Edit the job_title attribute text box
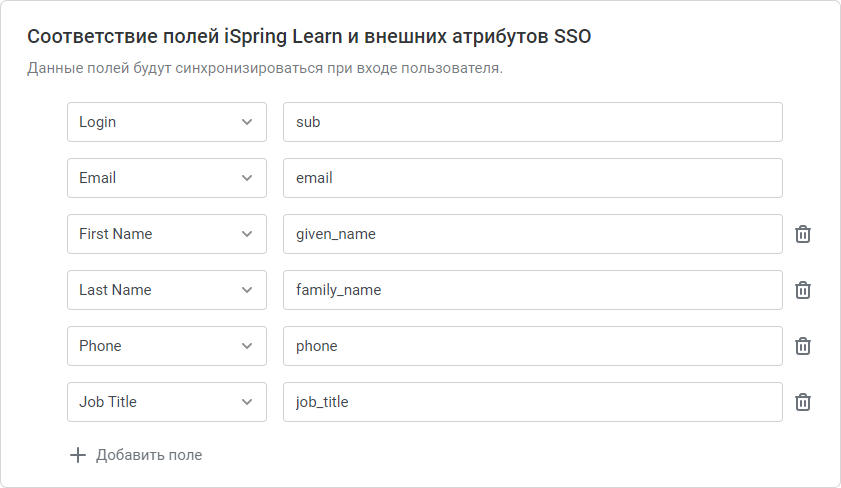 point(533,402)
